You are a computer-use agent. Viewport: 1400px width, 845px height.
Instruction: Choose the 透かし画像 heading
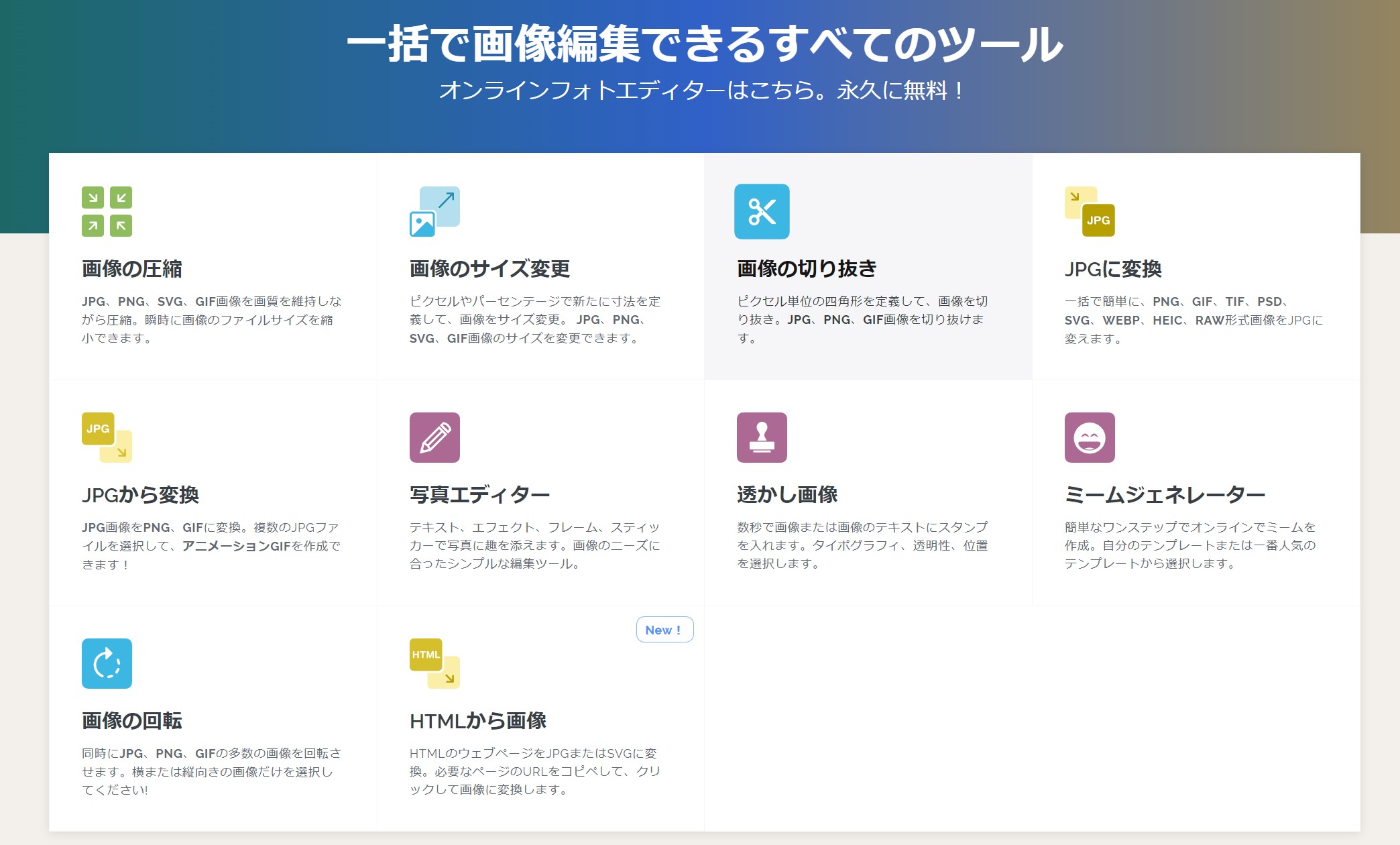point(787,495)
